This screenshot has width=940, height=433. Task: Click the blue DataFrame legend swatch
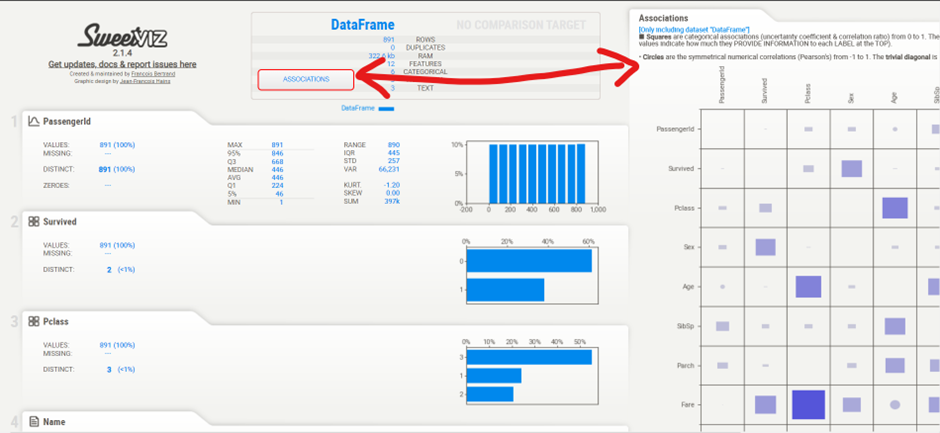click(x=386, y=109)
